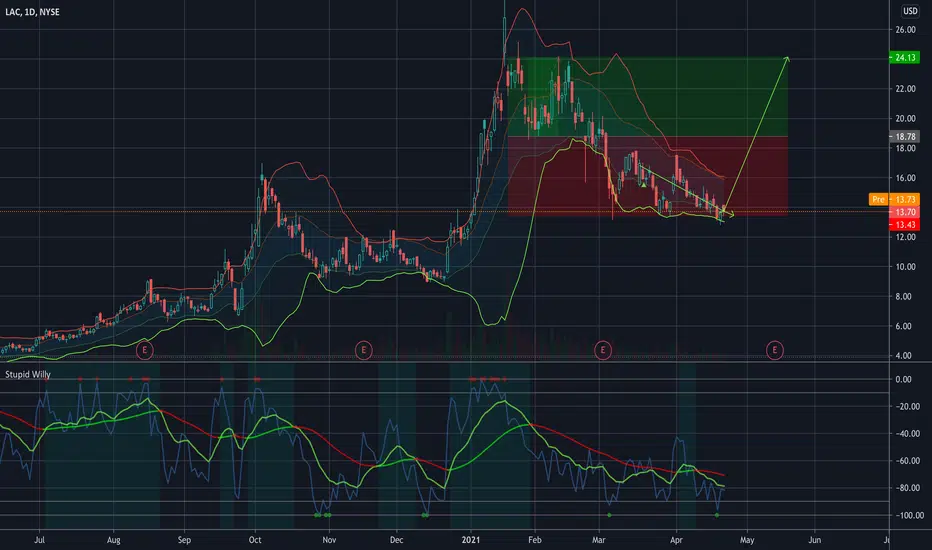Click the 8.00 price axis value
Viewport: 932px width, 550px height.
[x=903, y=297]
